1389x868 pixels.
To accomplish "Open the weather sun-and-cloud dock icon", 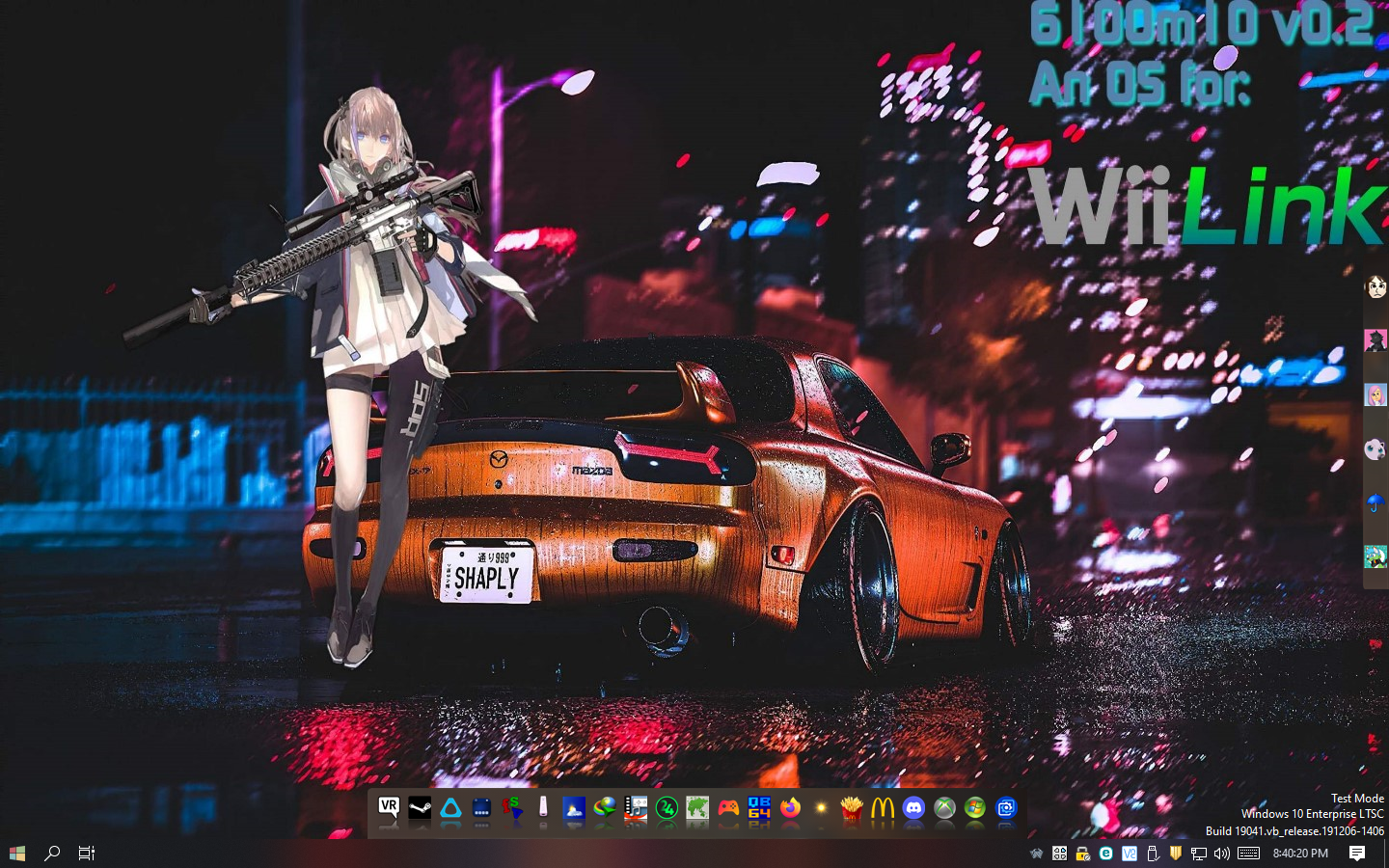I will point(574,808).
